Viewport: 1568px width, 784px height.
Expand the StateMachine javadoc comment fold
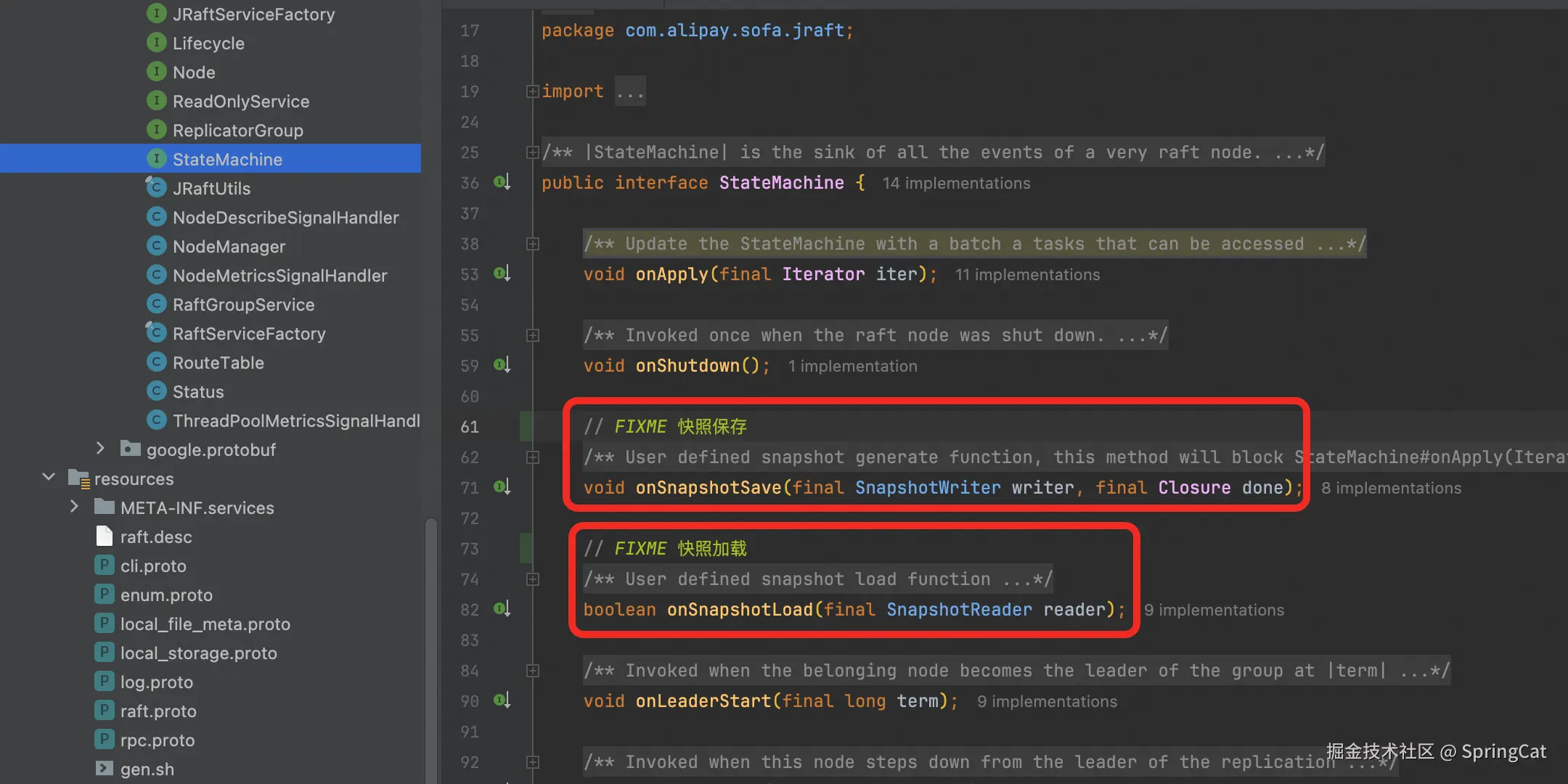(532, 152)
